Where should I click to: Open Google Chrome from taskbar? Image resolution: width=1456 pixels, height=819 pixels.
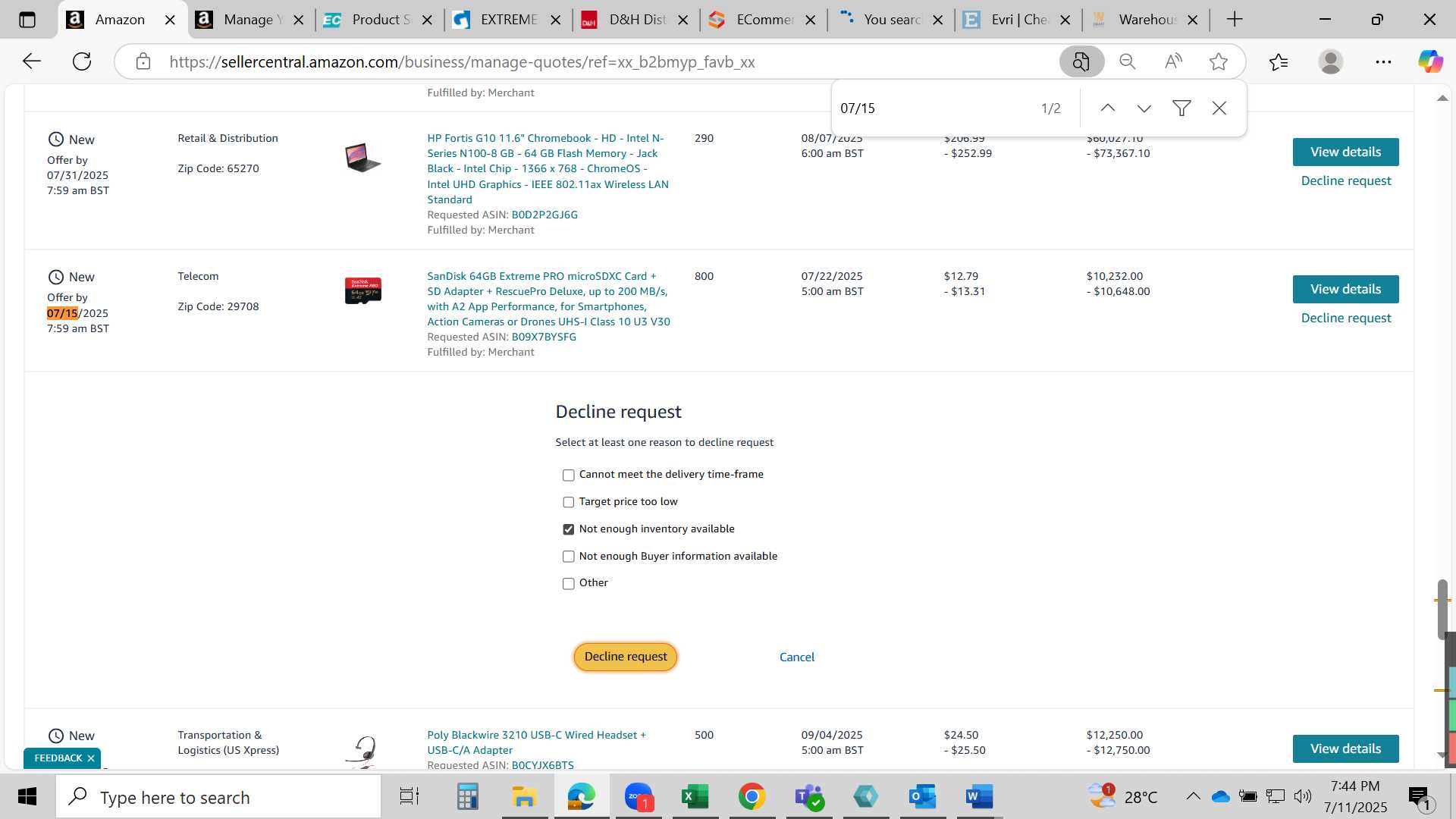coord(752,797)
